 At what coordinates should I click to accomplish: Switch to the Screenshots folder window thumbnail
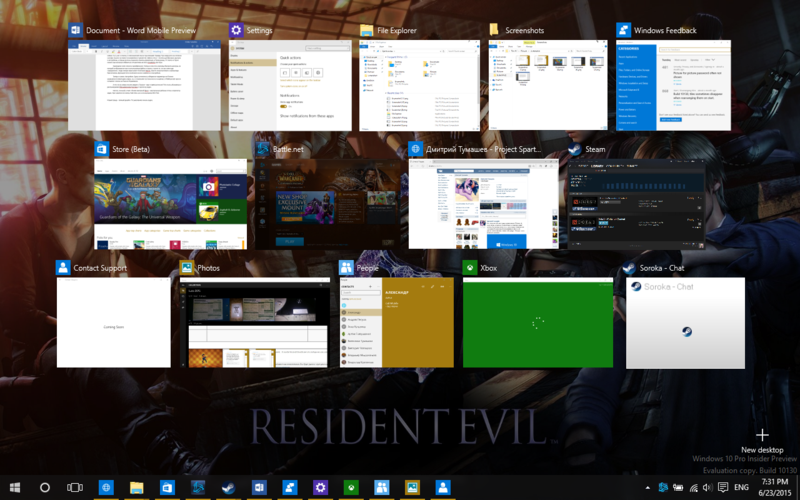pyautogui.click(x=548, y=85)
